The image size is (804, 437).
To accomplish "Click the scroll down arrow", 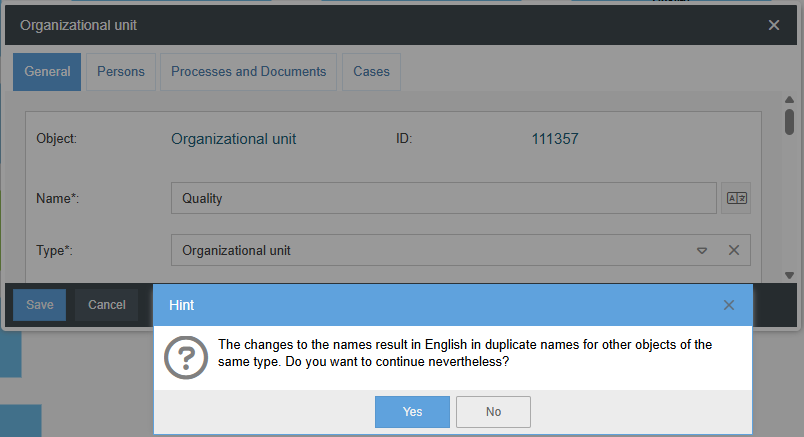I will tap(790, 275).
